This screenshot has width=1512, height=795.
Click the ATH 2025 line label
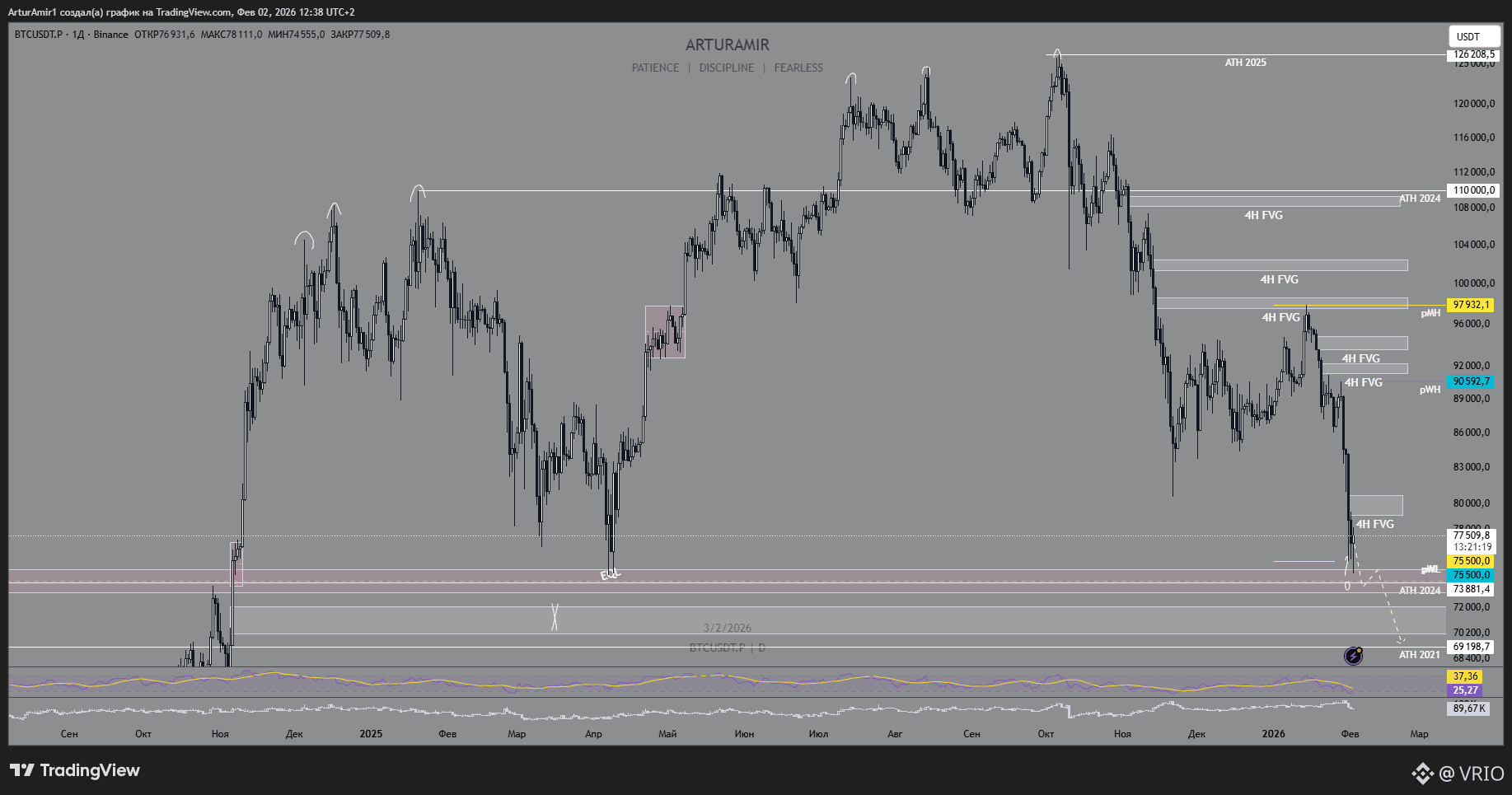pyautogui.click(x=1245, y=63)
